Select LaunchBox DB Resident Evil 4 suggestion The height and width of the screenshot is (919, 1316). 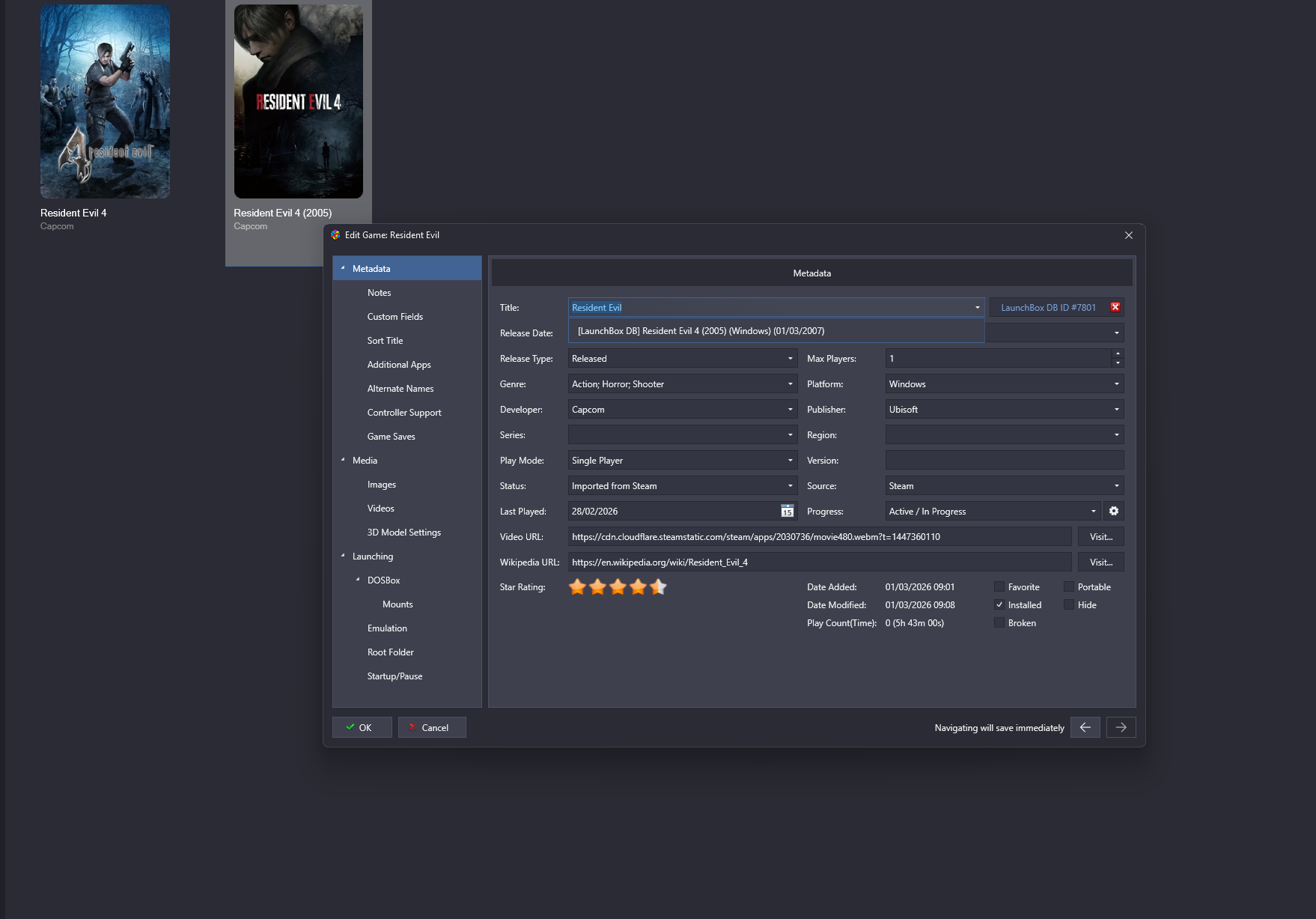pos(701,331)
